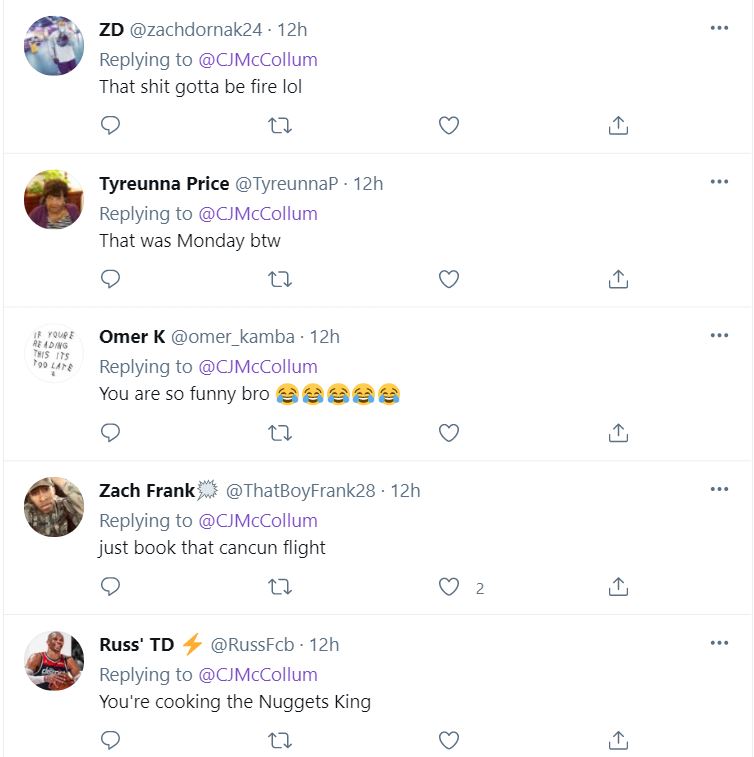Open @ThatBoyFrank28 profile handle

click(300, 490)
